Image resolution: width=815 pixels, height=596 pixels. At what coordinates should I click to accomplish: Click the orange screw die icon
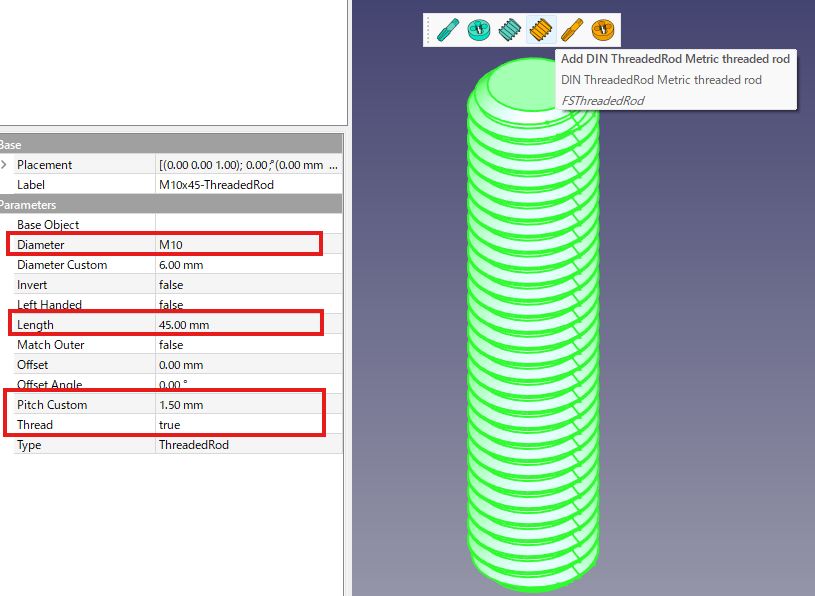click(602, 29)
